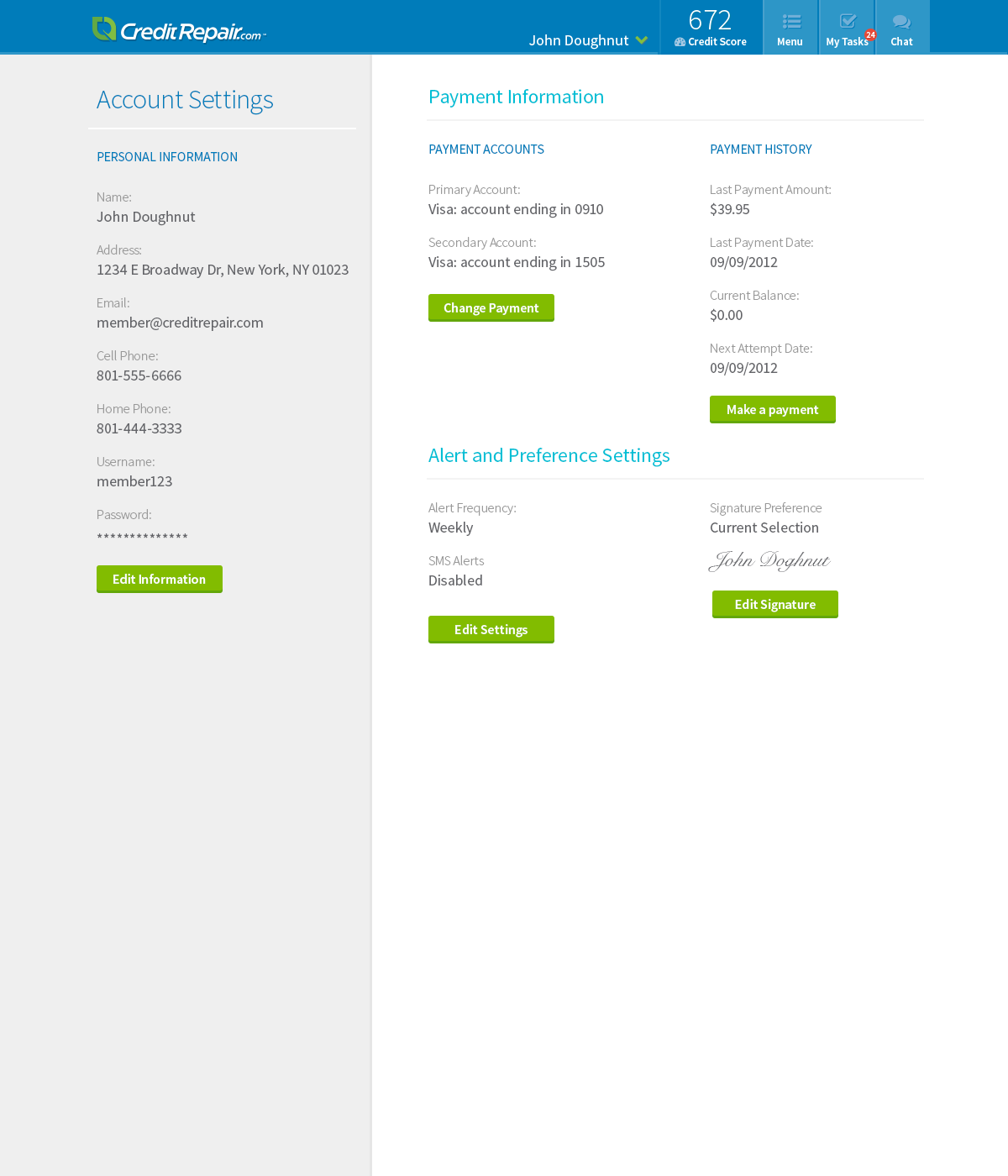The image size is (1008, 1176).
Task: Expand the John Doughnut dropdown chevron
Action: tap(642, 40)
